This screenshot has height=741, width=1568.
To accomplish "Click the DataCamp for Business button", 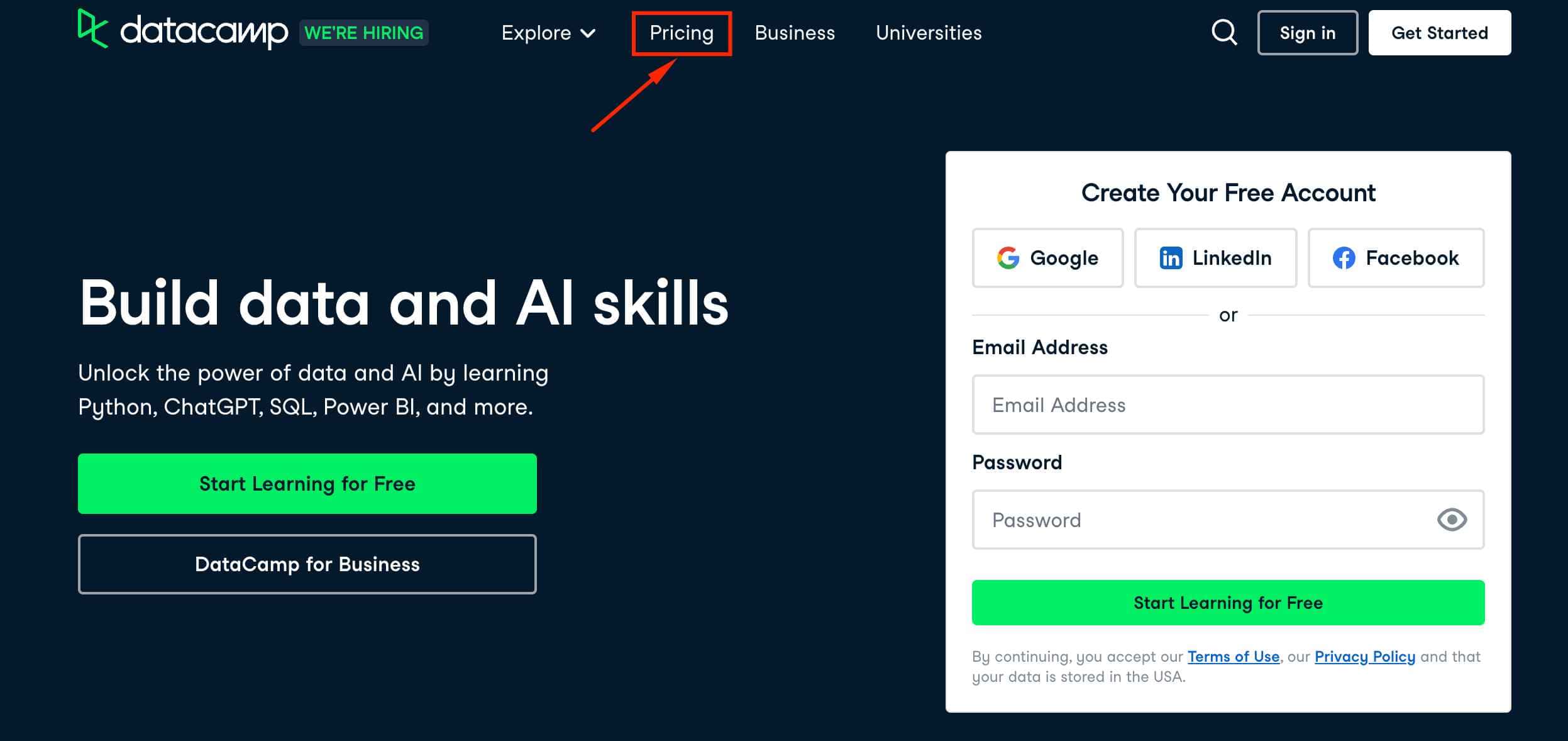I will 307,563.
